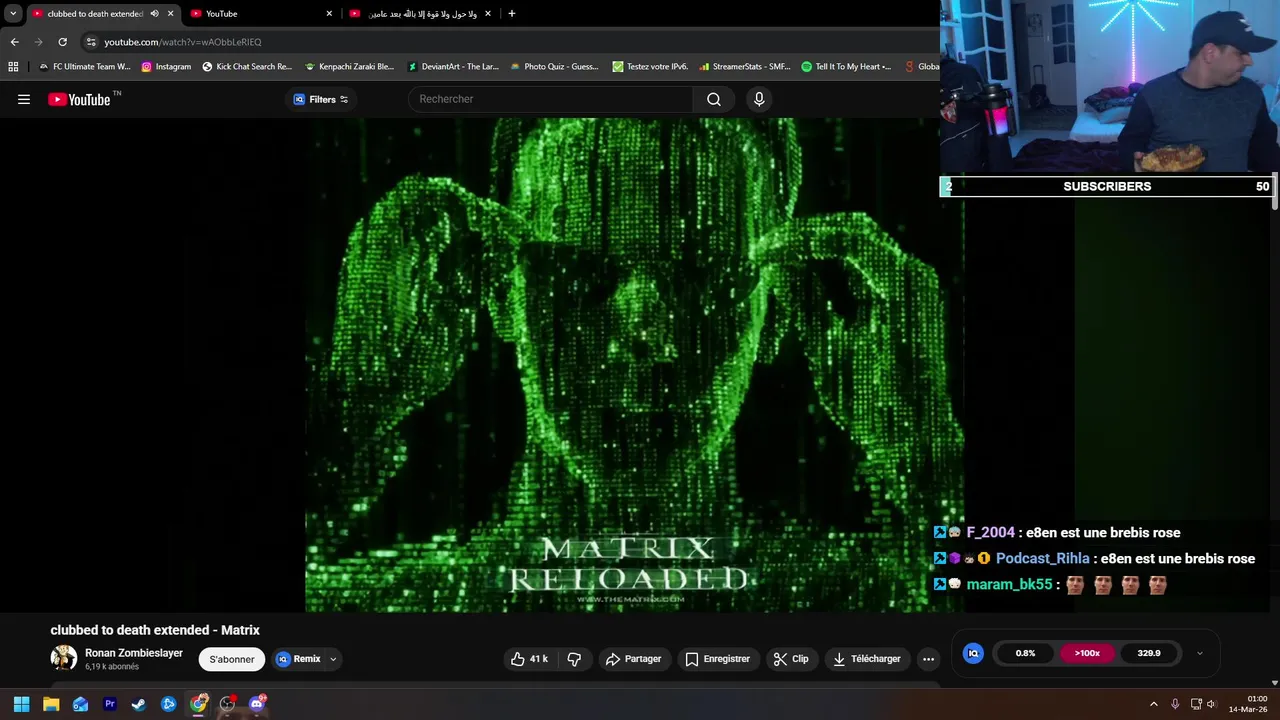Open Kenpachi Zaraki bookmark
The height and width of the screenshot is (720, 1280).
coord(350,67)
